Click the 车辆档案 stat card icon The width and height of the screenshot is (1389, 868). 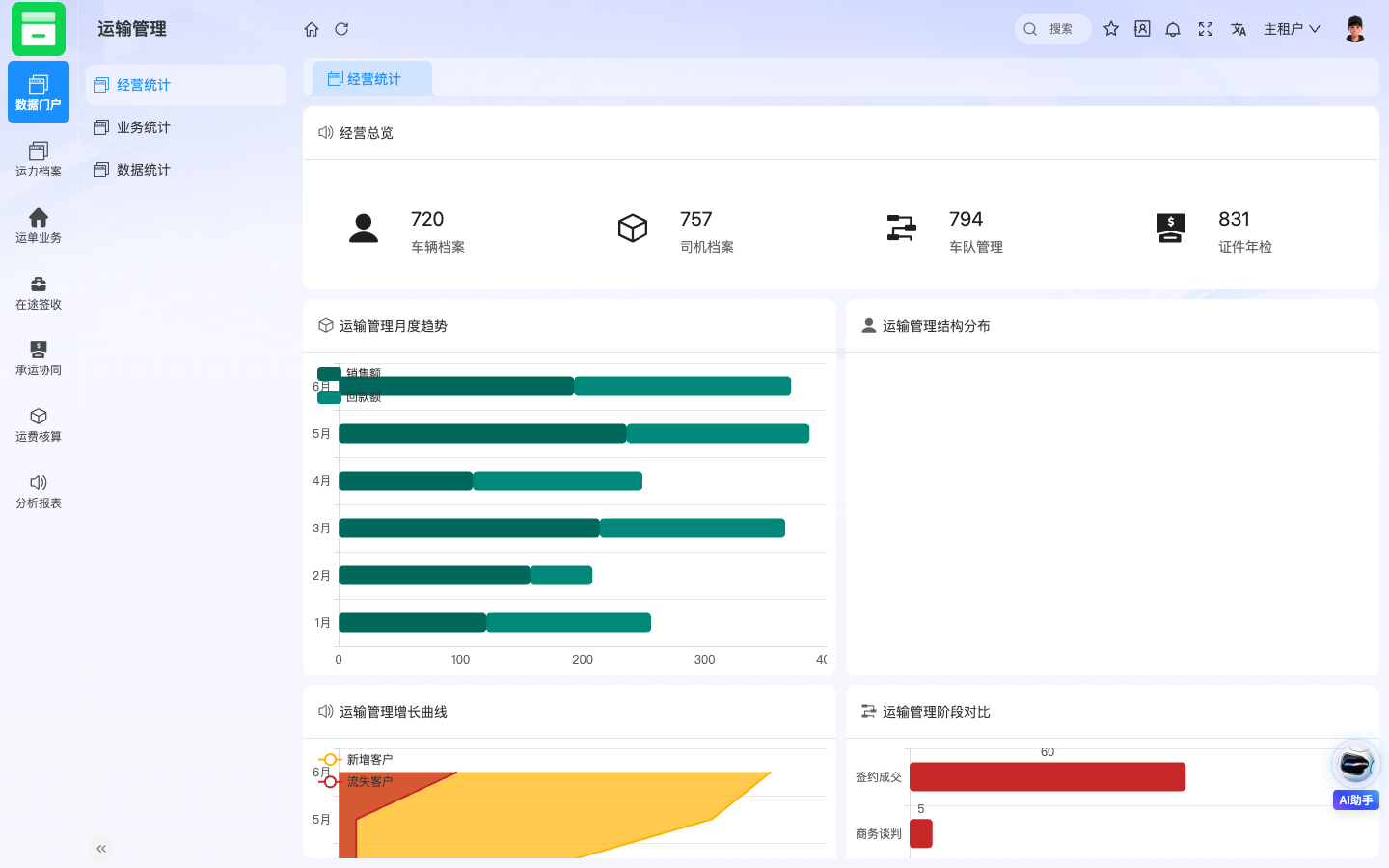coord(364,229)
